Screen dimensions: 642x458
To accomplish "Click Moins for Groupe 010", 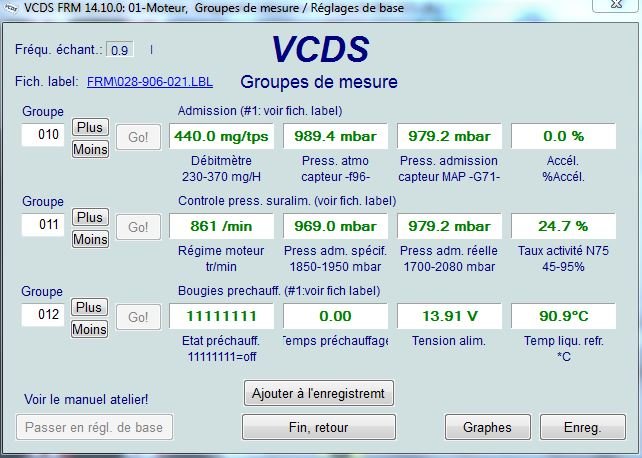I will pos(90,149).
